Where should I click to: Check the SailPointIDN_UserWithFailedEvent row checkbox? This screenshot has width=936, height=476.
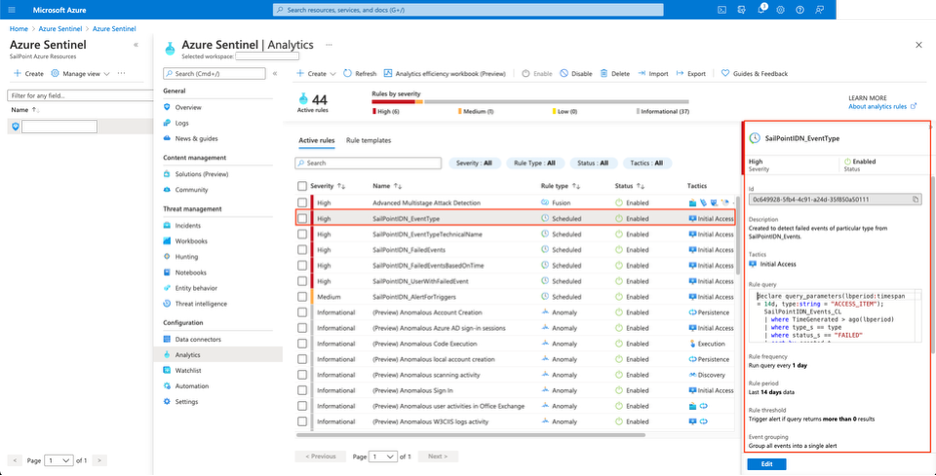302,281
